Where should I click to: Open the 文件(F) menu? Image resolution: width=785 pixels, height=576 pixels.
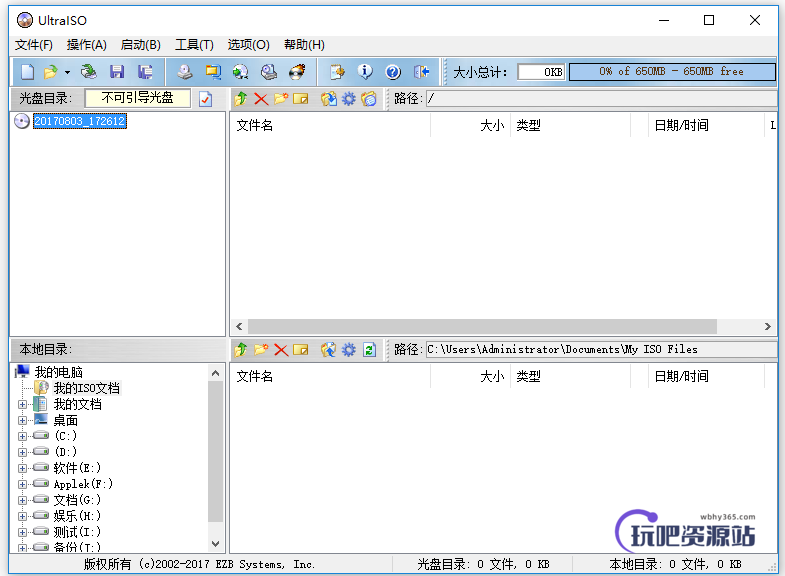click(x=34, y=45)
